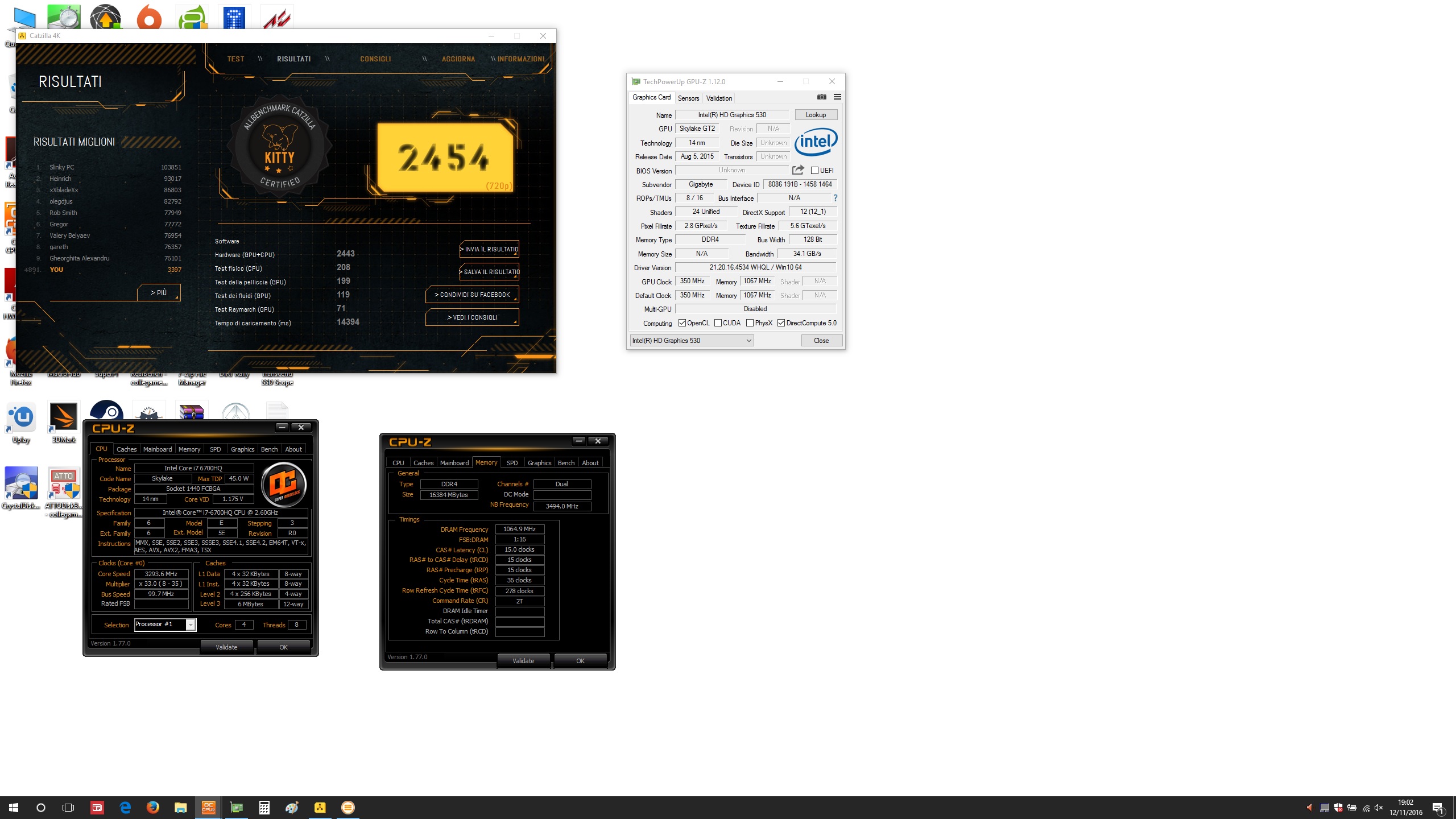The image size is (1456, 819).
Task: Click Validate in the left CPU-Z window
Action: click(226, 647)
